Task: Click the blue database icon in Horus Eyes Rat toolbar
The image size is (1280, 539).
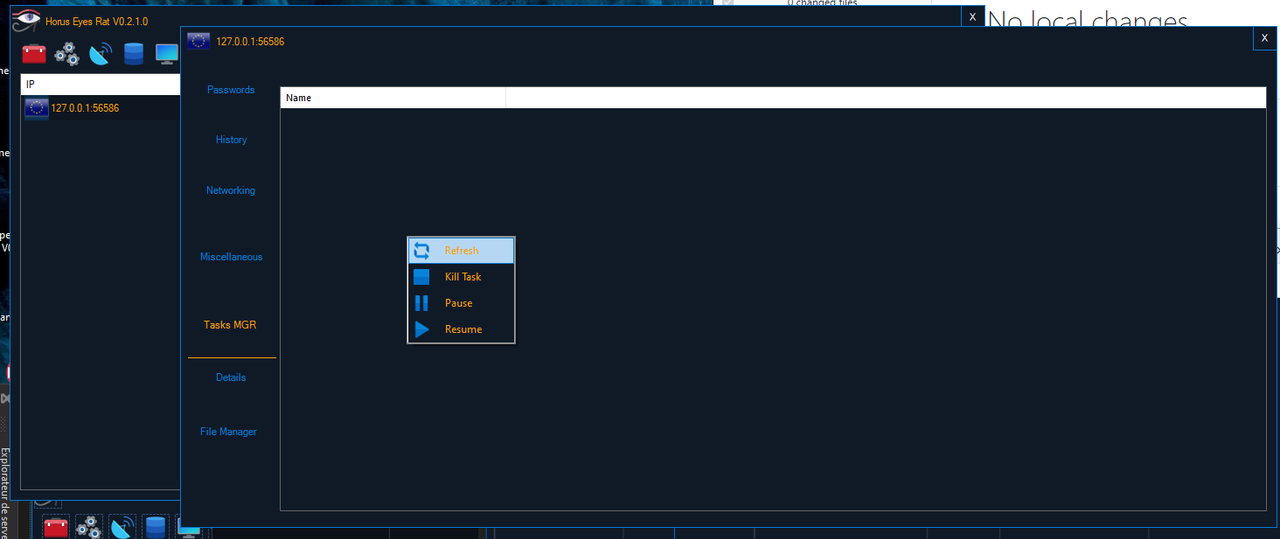Action: pyautogui.click(x=133, y=54)
